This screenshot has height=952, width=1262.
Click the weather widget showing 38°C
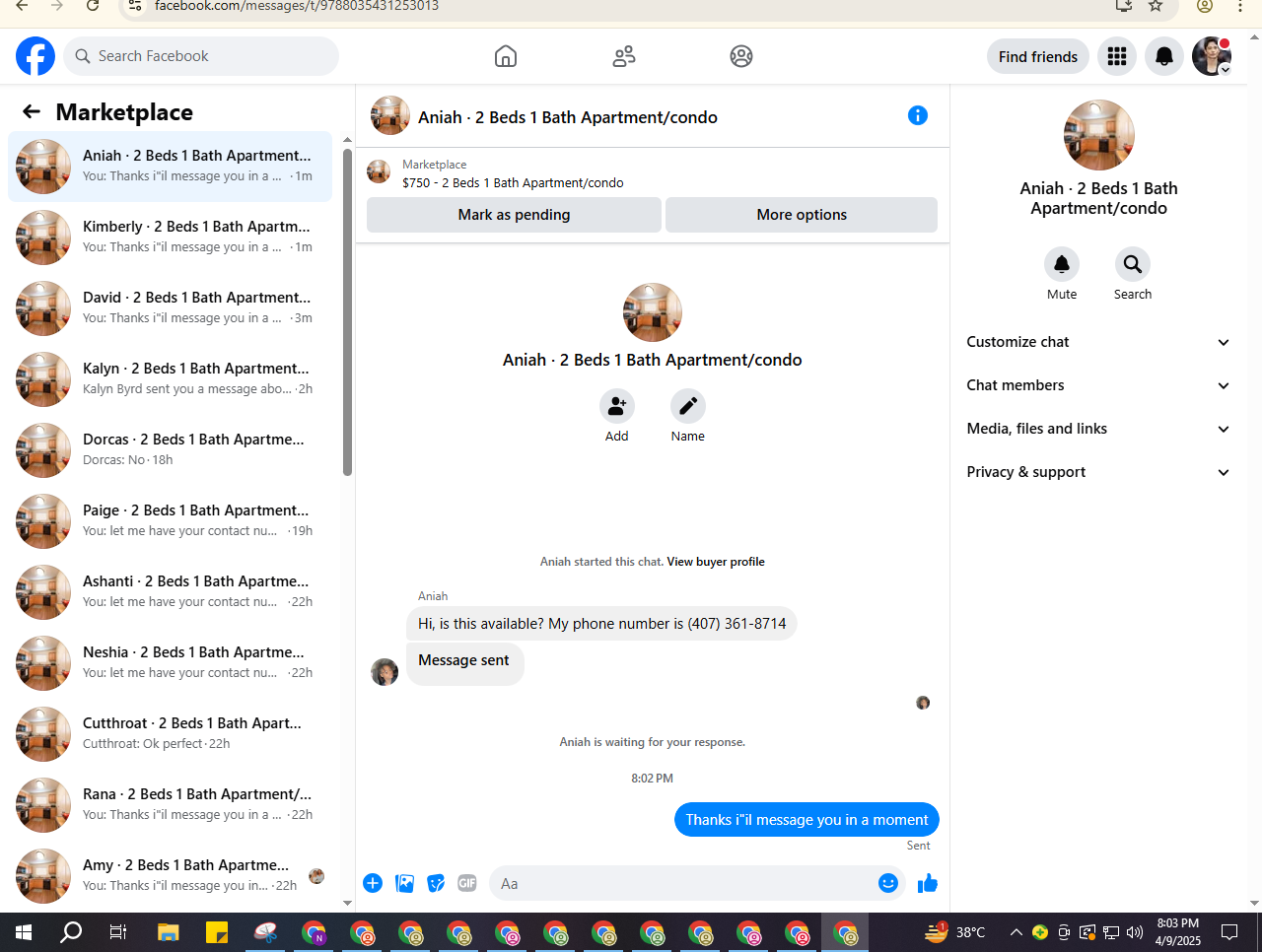[x=955, y=932]
